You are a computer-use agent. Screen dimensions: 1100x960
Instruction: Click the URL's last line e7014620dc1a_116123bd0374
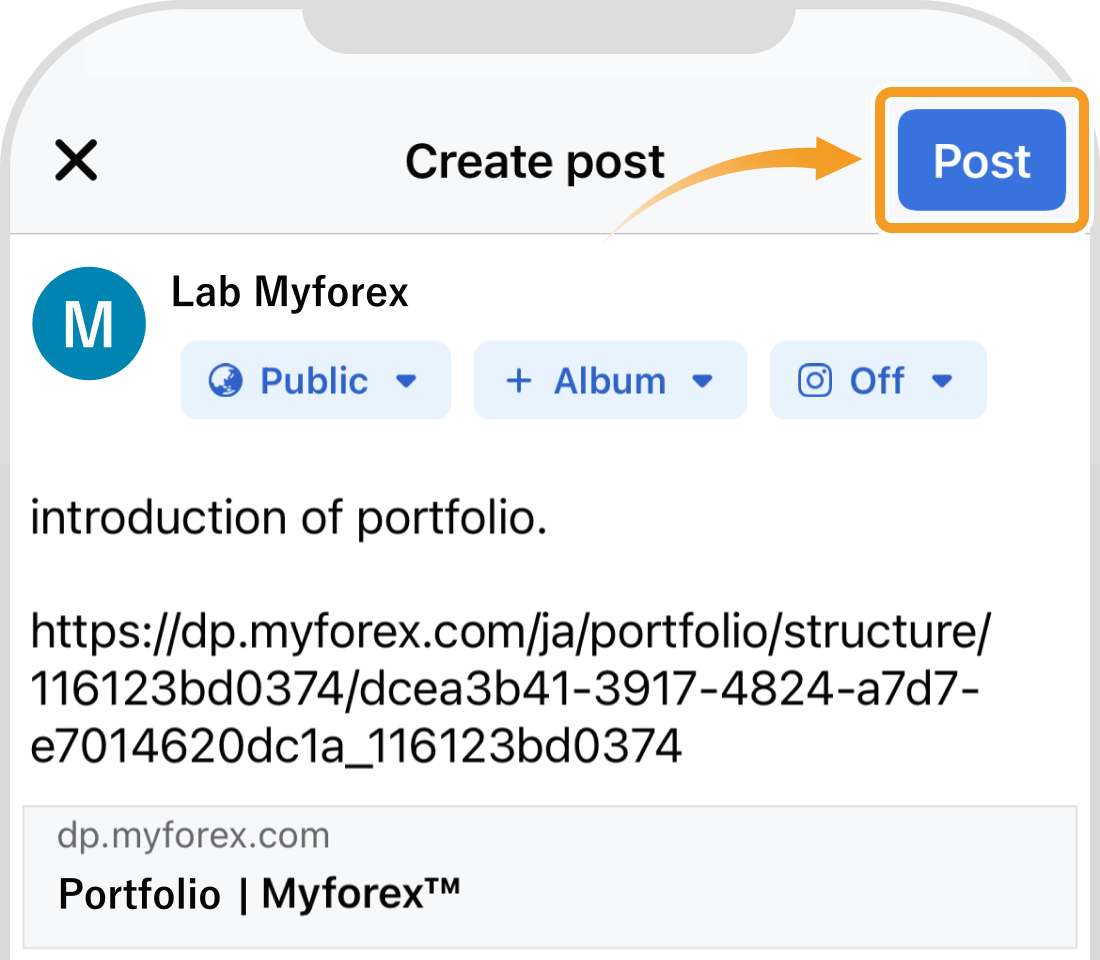click(355, 746)
